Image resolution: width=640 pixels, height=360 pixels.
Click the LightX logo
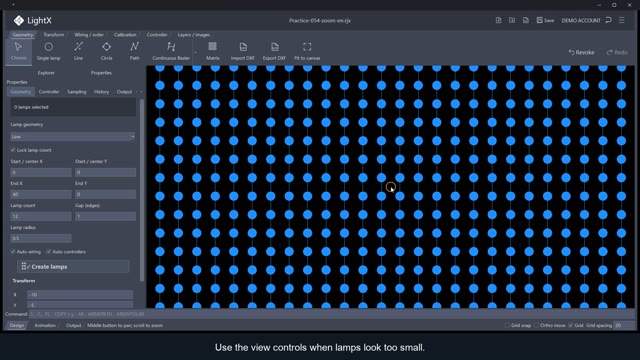(x=32, y=20)
